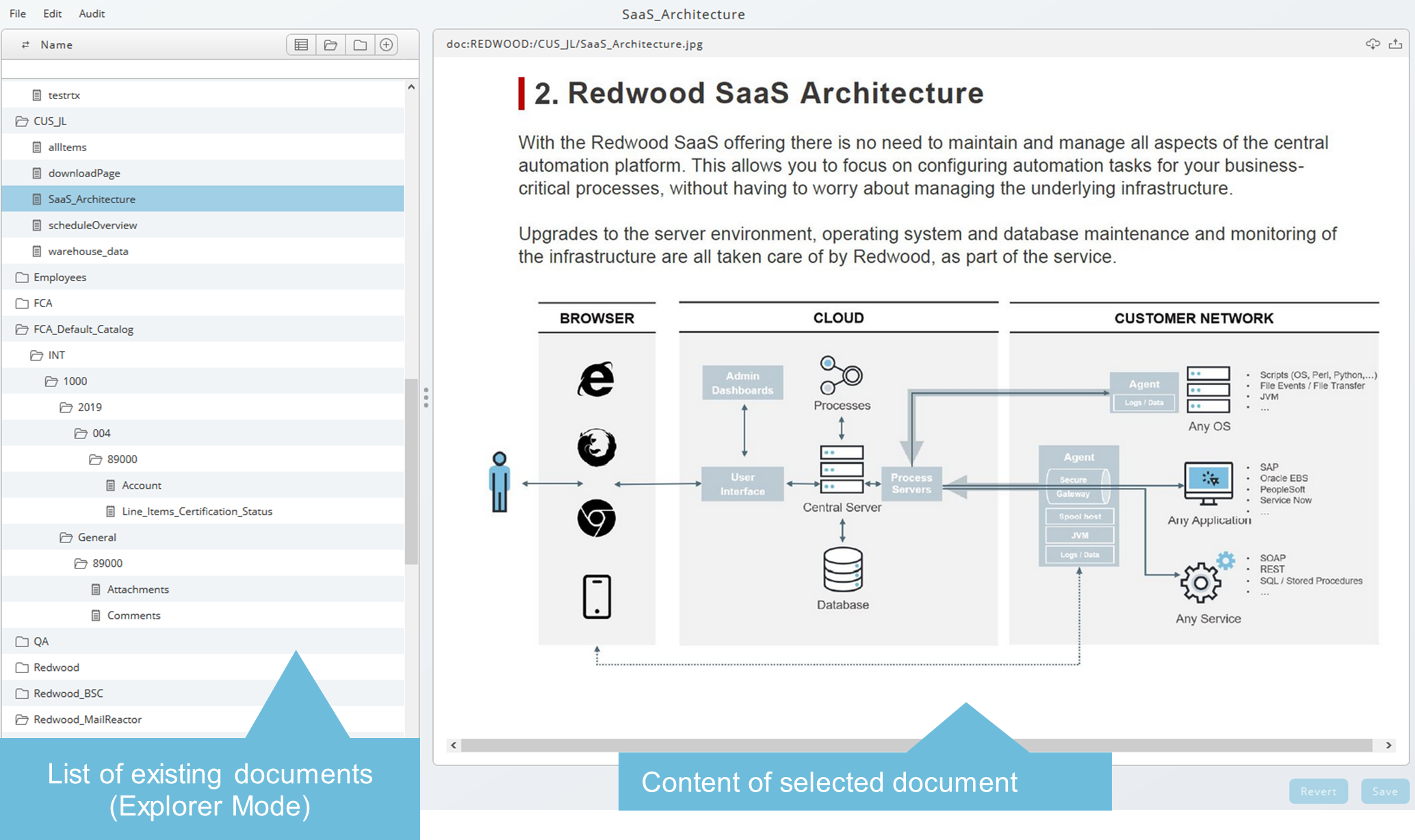Switch to table list view icon

301,45
